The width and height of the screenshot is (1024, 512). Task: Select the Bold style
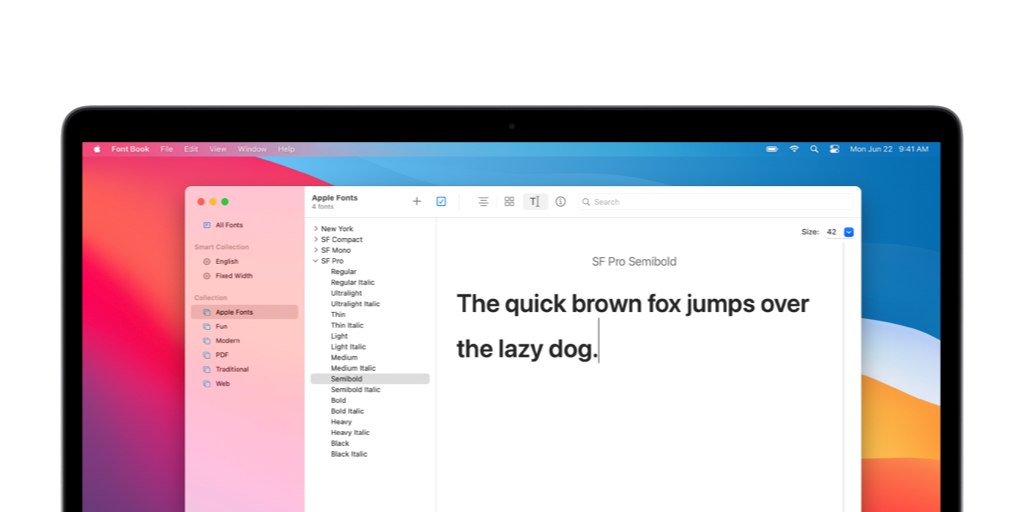tap(338, 400)
